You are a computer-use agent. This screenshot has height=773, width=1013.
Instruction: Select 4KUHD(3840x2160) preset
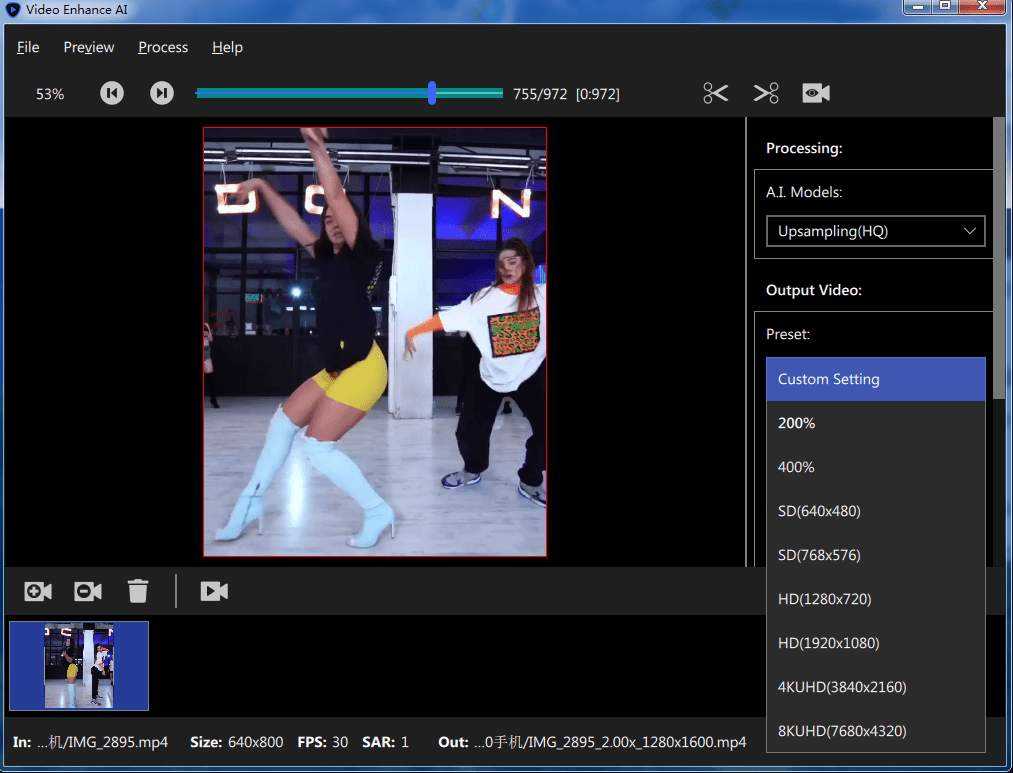(875, 686)
